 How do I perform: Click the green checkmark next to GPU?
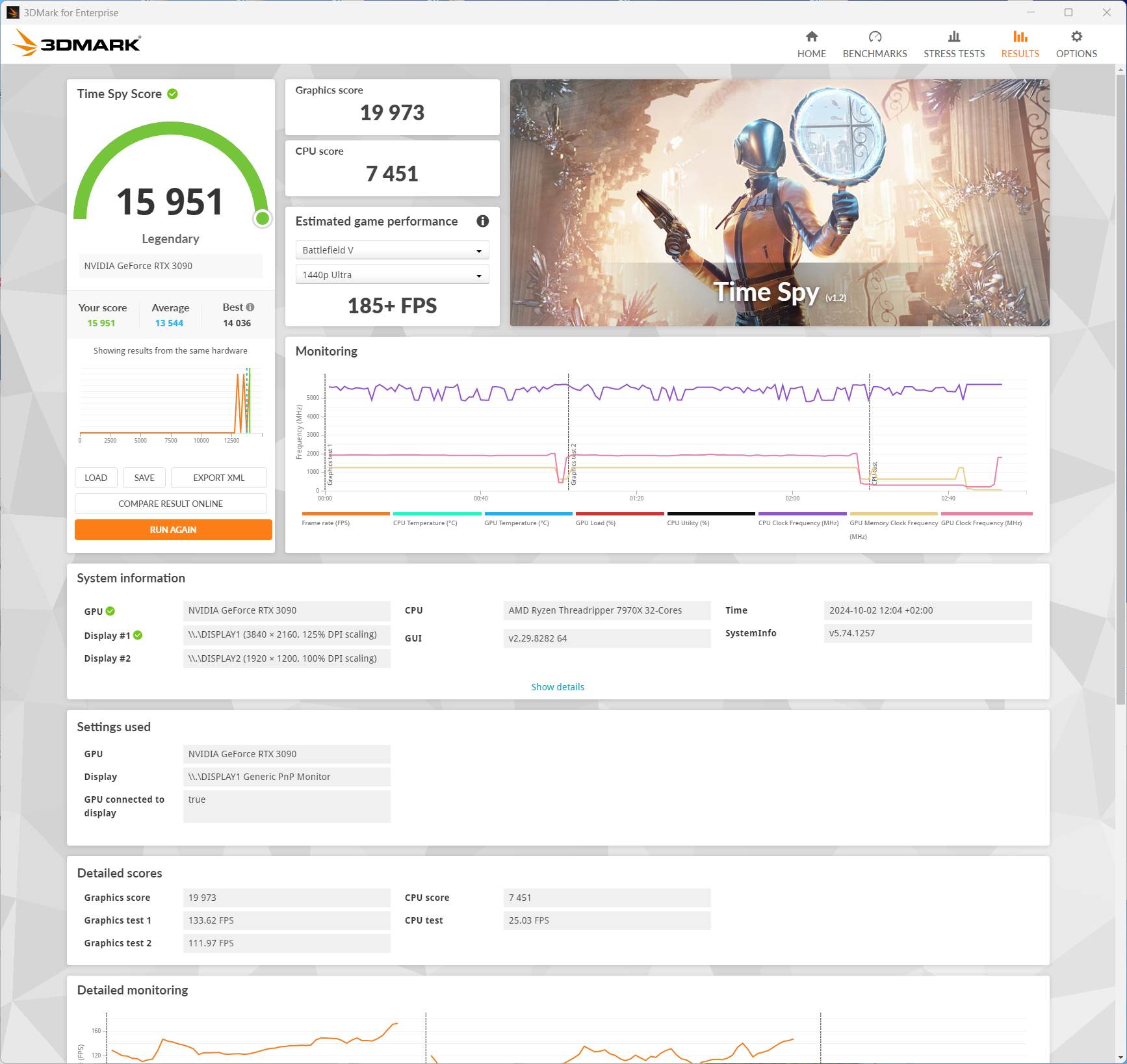coord(110,611)
